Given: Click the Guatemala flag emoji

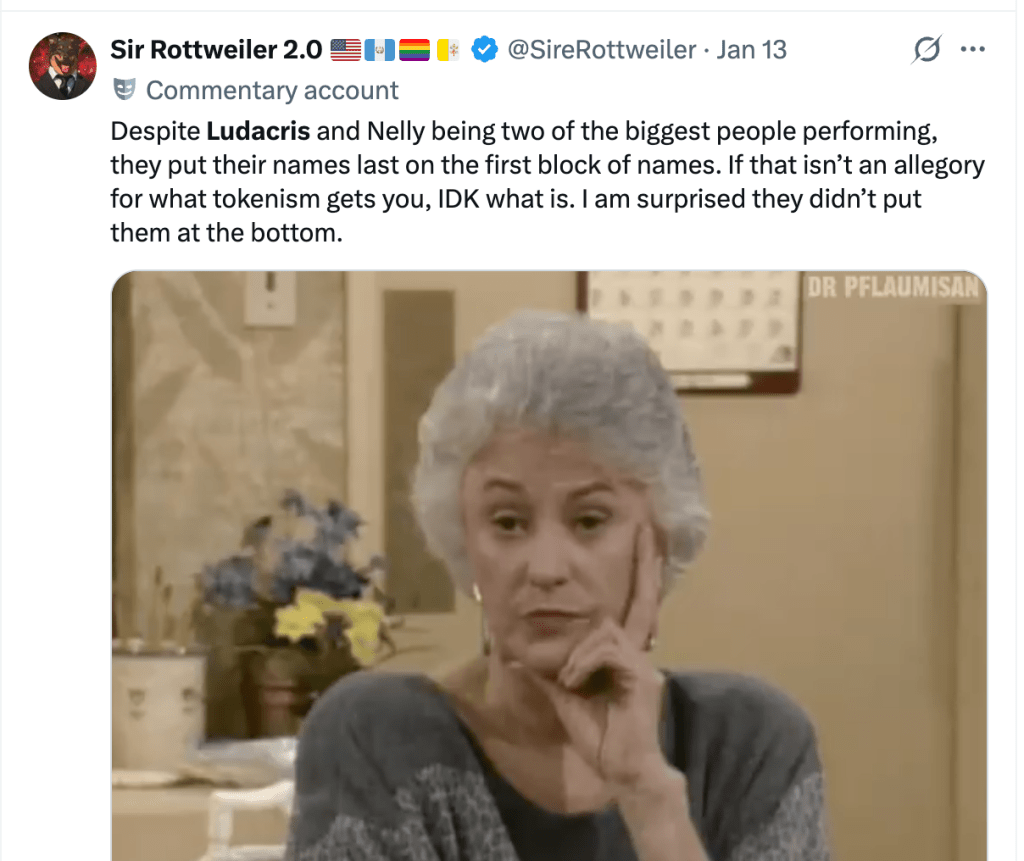Looking at the screenshot, I should tap(379, 50).
